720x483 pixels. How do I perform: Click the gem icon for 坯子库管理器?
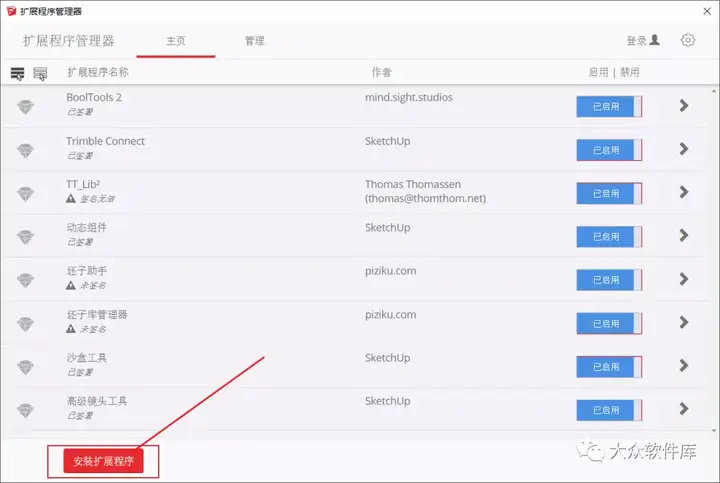[25, 324]
